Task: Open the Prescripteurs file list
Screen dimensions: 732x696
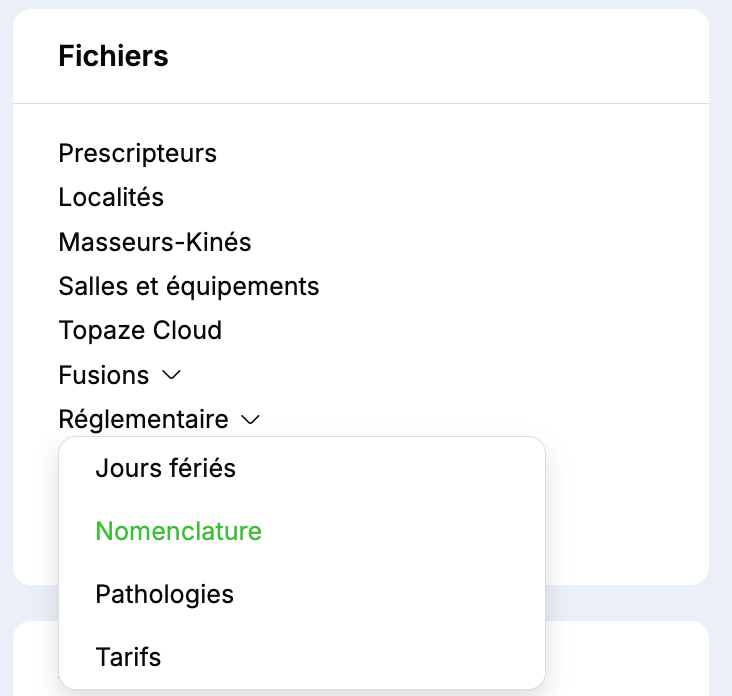Action: coord(137,154)
